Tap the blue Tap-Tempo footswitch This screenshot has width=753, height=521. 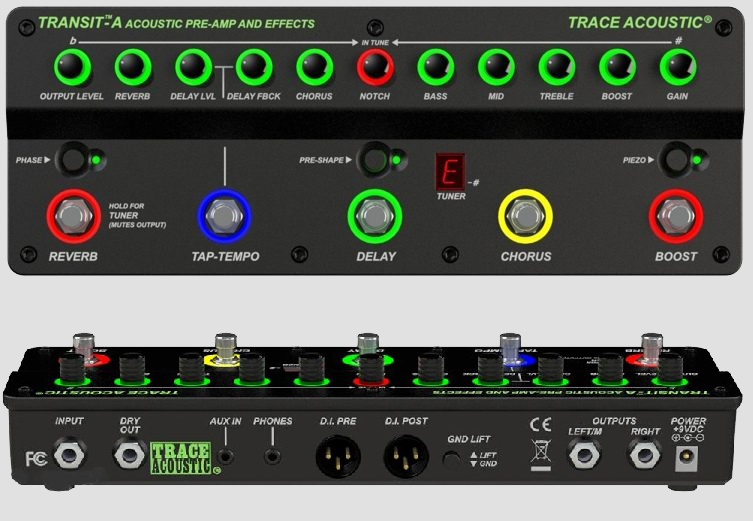coord(224,215)
